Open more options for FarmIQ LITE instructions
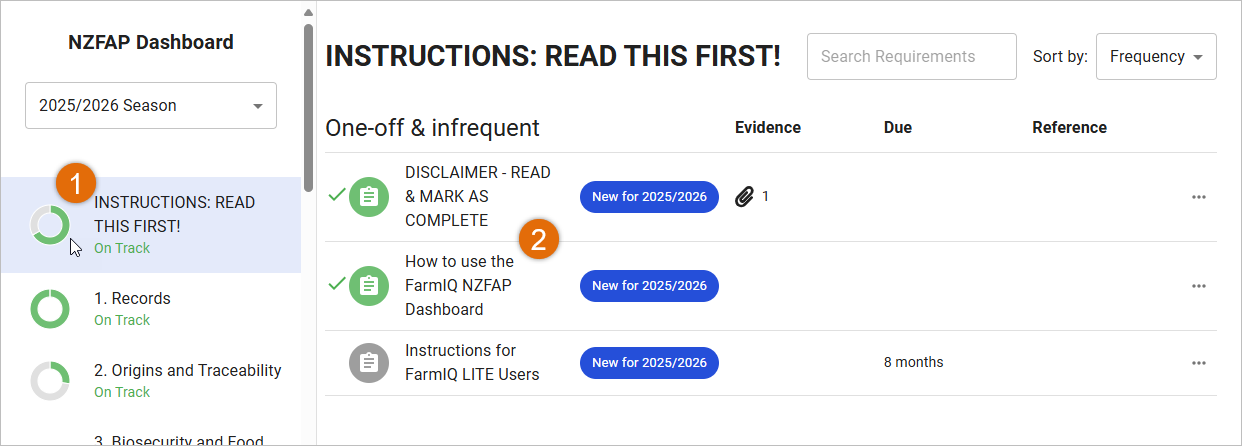Viewport: 1242px width, 446px height. (1198, 362)
